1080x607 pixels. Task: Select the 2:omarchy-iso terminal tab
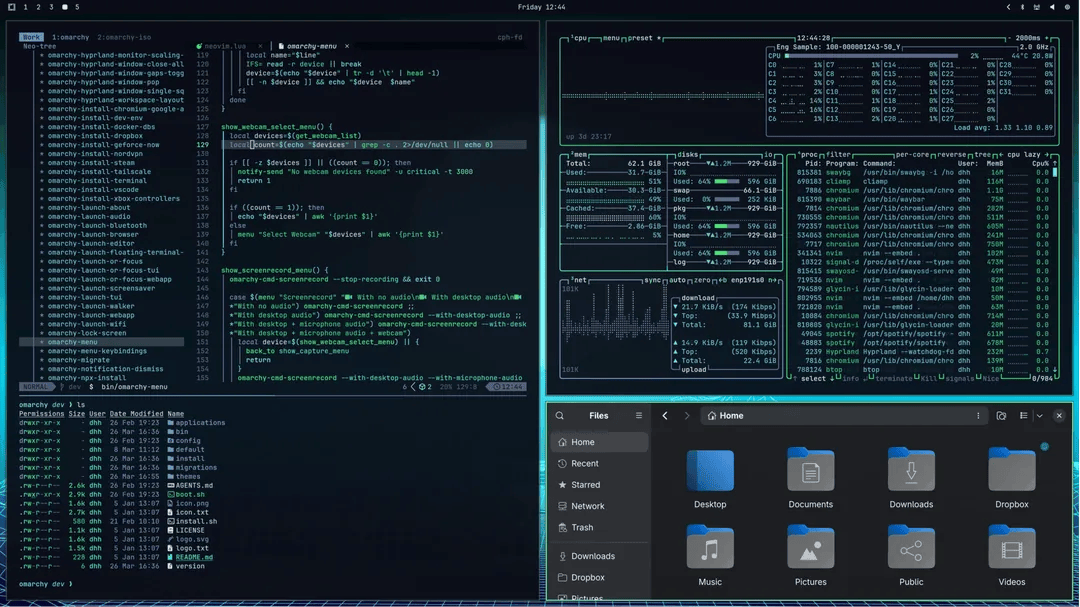(124, 37)
